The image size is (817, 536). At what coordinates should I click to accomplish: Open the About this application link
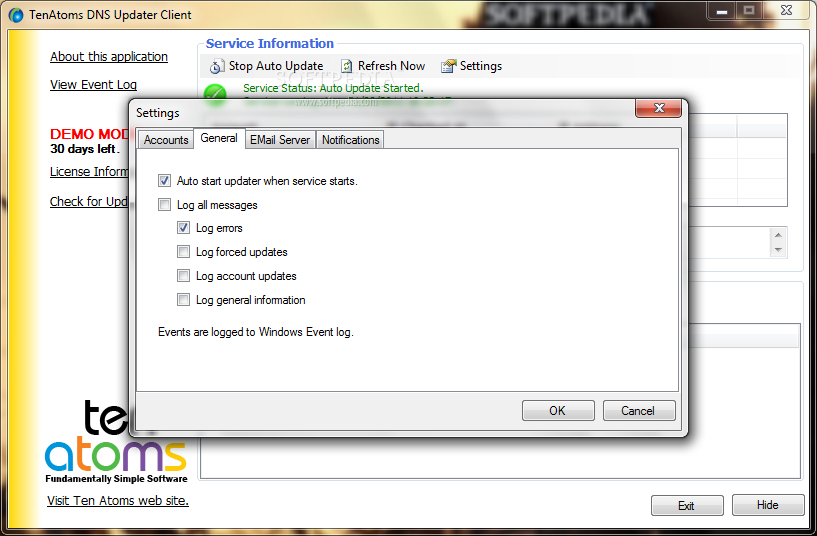tap(109, 56)
